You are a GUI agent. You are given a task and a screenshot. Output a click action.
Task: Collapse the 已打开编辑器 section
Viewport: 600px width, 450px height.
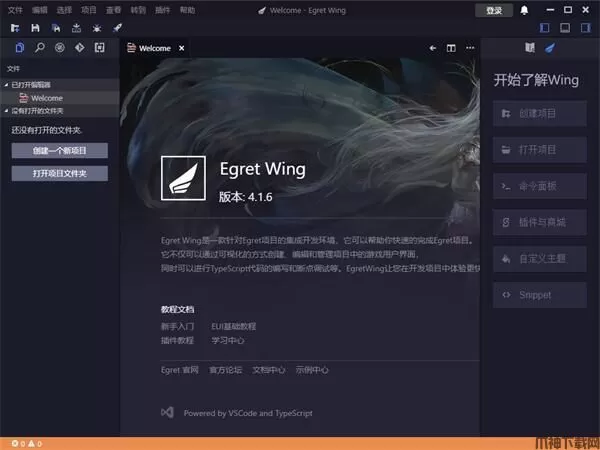[60, 85]
